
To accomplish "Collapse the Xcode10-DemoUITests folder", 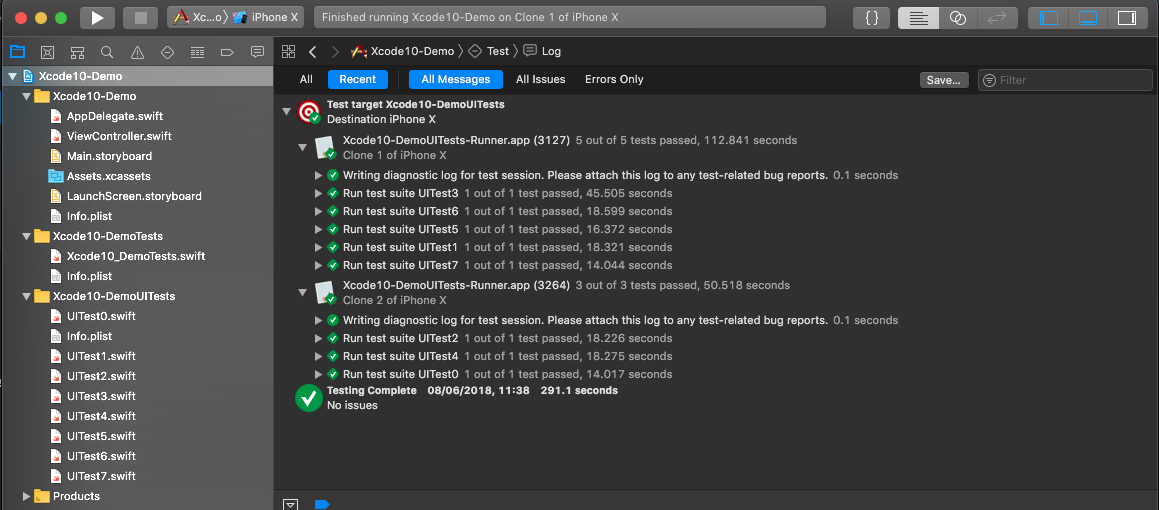I will point(27,296).
